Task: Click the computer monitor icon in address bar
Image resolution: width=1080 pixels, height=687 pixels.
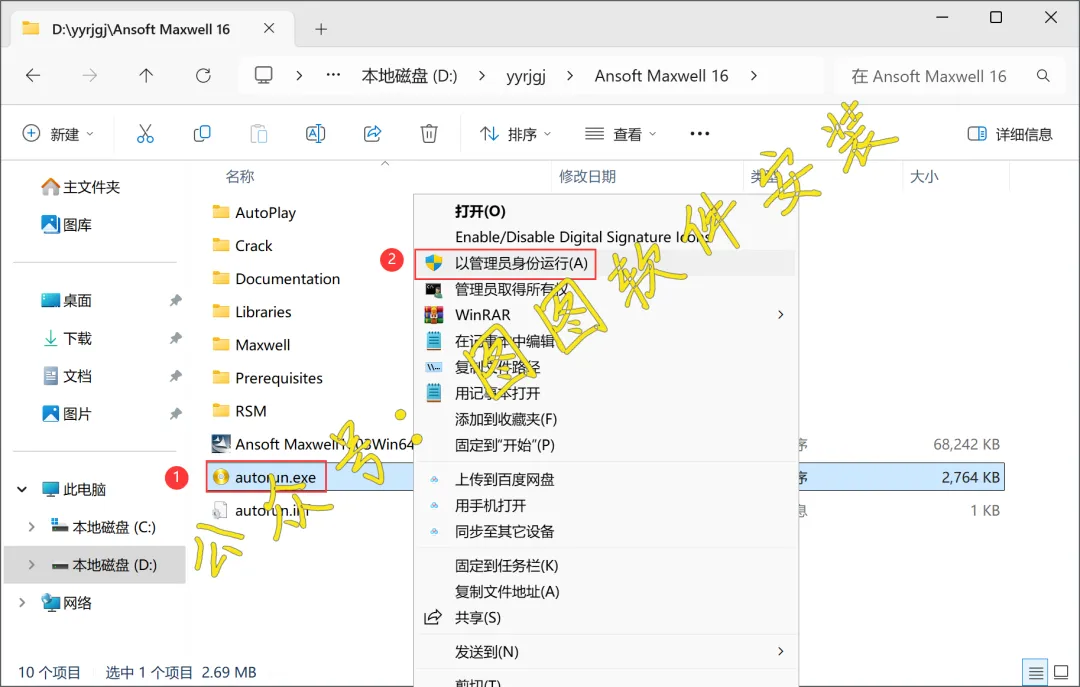Action: 264,75
